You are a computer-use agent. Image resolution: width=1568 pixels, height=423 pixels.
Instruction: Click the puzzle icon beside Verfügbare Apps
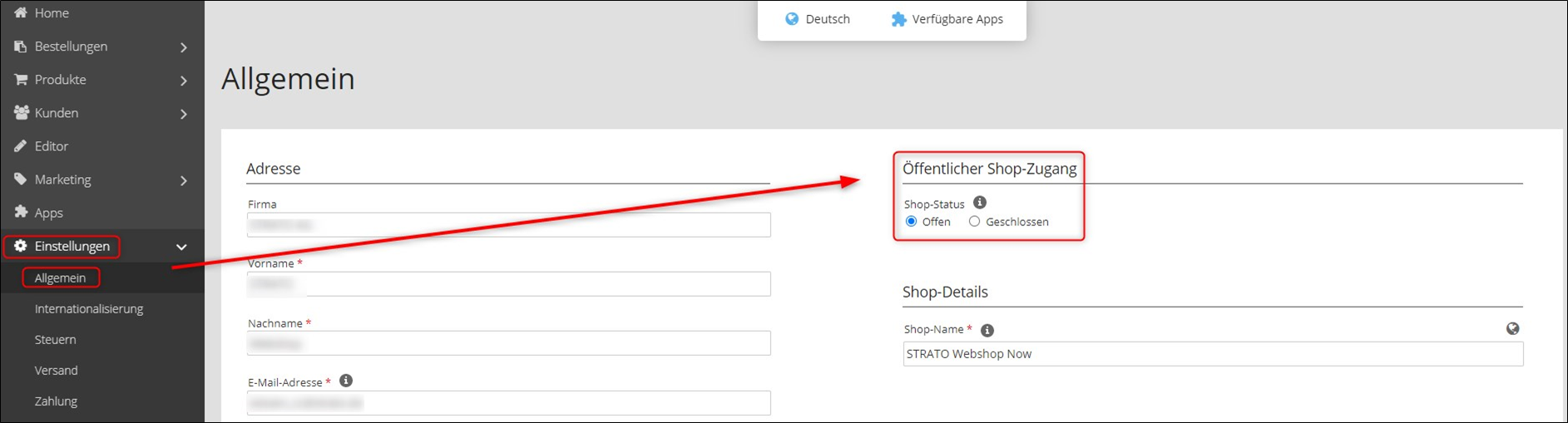click(x=898, y=19)
